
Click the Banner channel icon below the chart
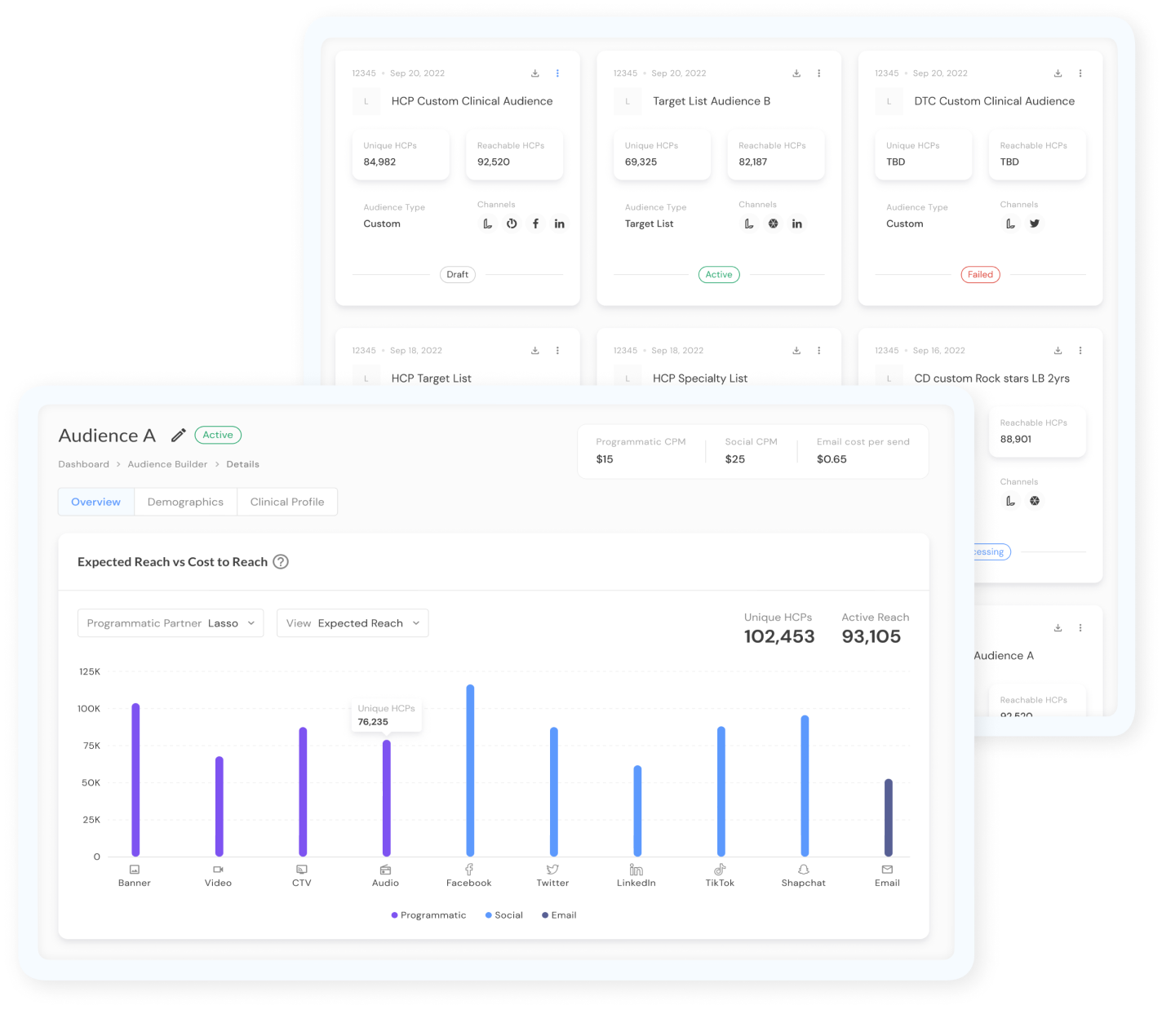(x=135, y=870)
